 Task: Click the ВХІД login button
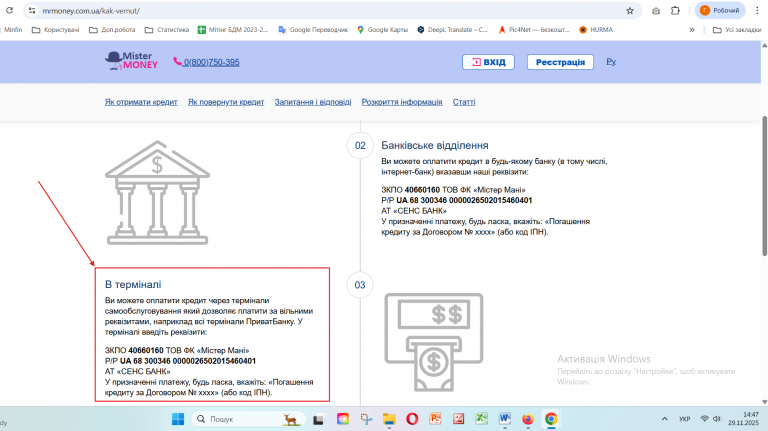[x=488, y=62]
